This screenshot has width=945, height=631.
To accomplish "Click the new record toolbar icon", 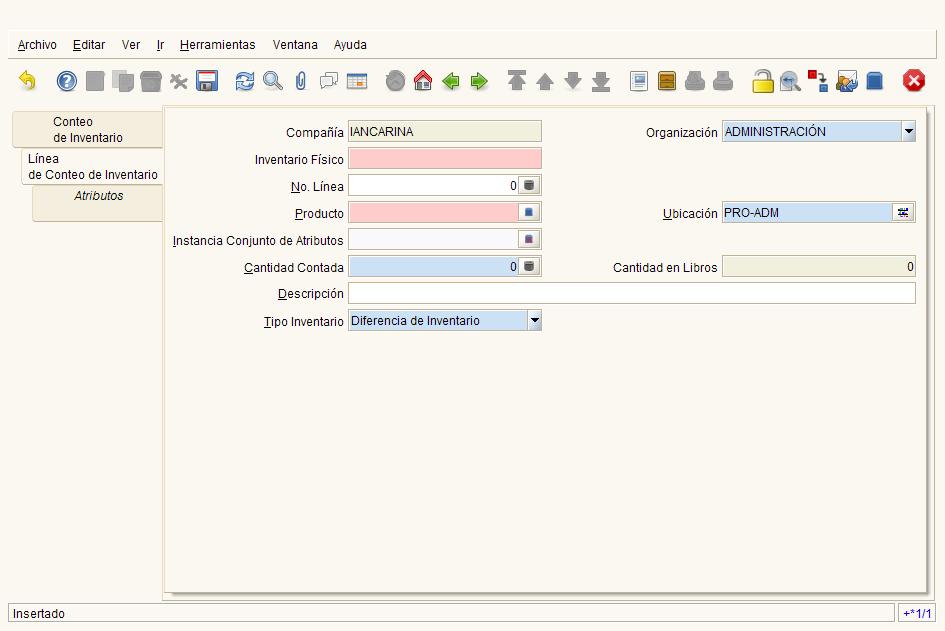I will (x=95, y=81).
